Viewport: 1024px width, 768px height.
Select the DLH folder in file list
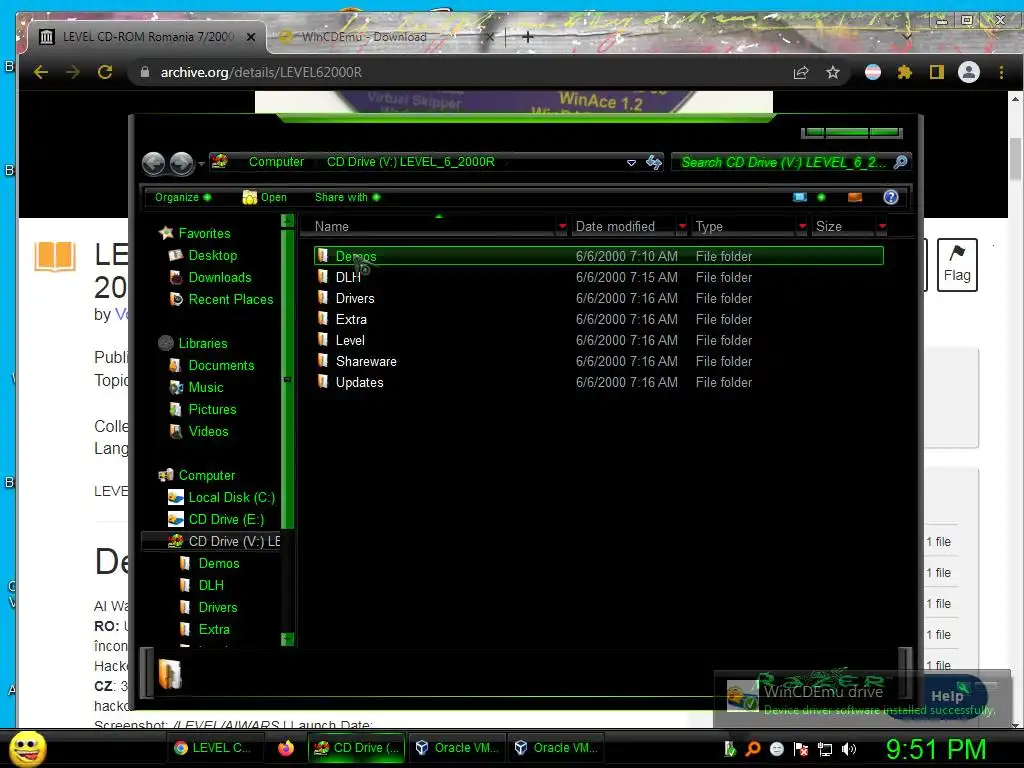(x=598, y=278)
